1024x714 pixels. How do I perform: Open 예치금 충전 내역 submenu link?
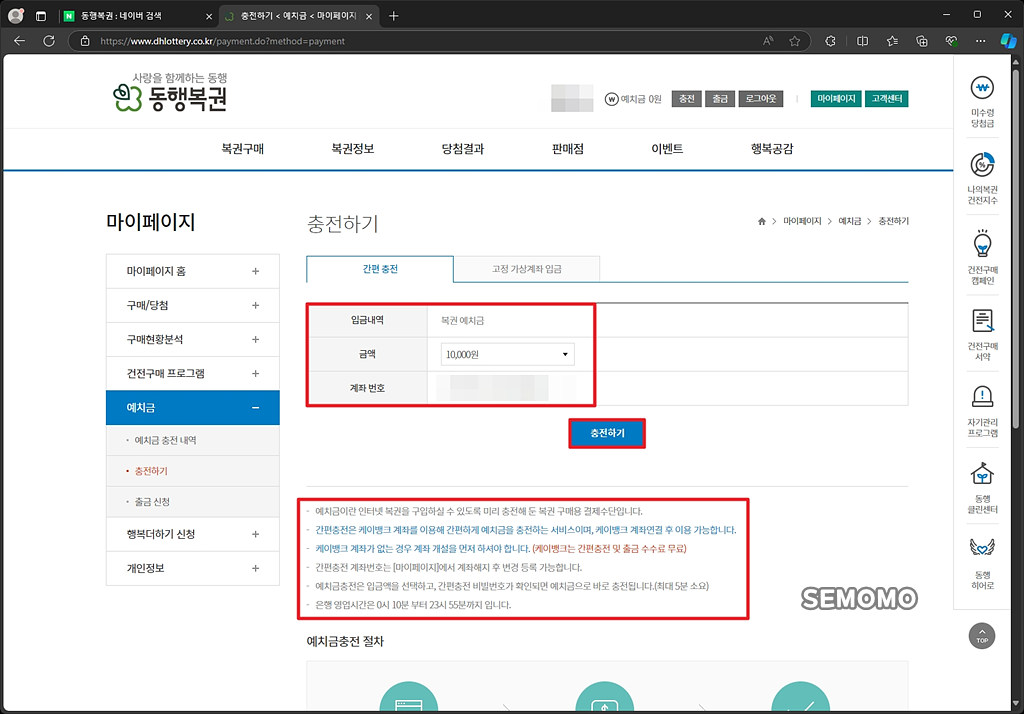tap(165, 440)
